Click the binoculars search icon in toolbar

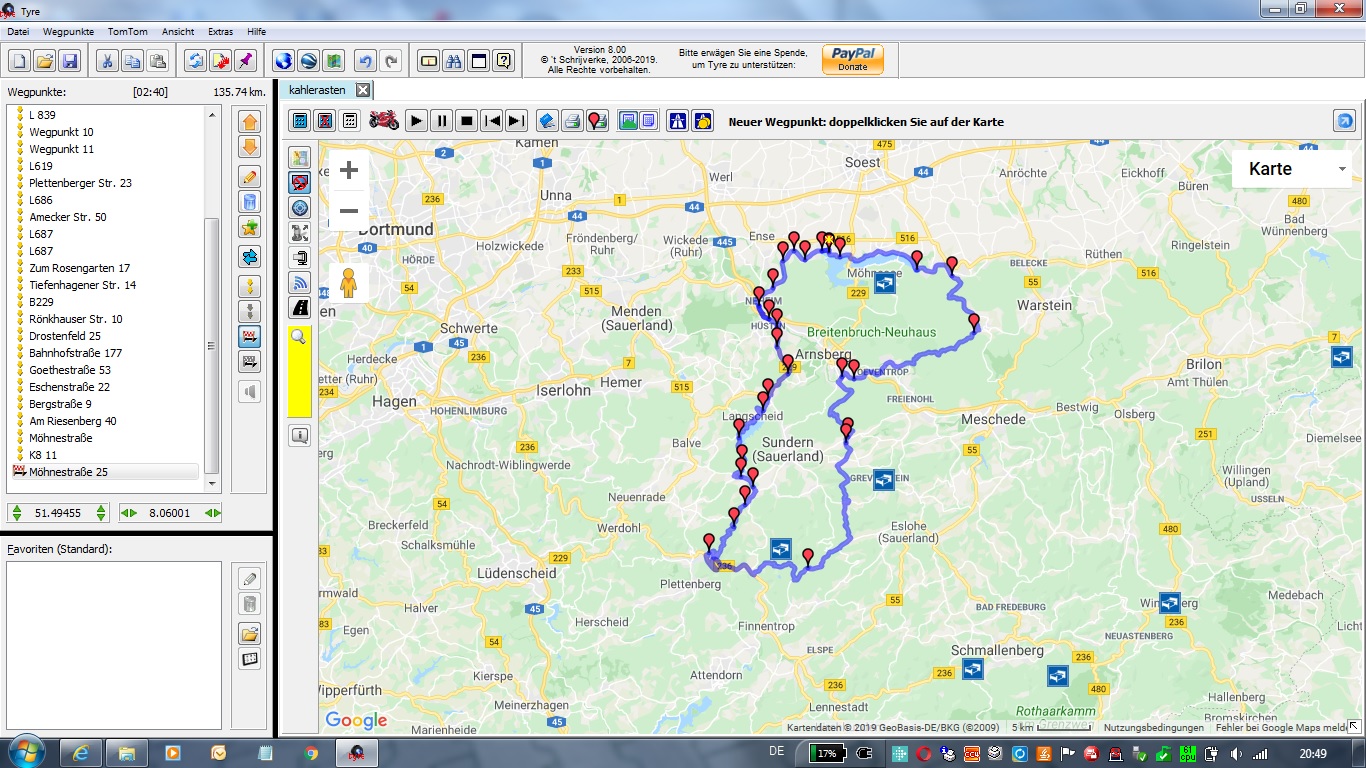(453, 61)
